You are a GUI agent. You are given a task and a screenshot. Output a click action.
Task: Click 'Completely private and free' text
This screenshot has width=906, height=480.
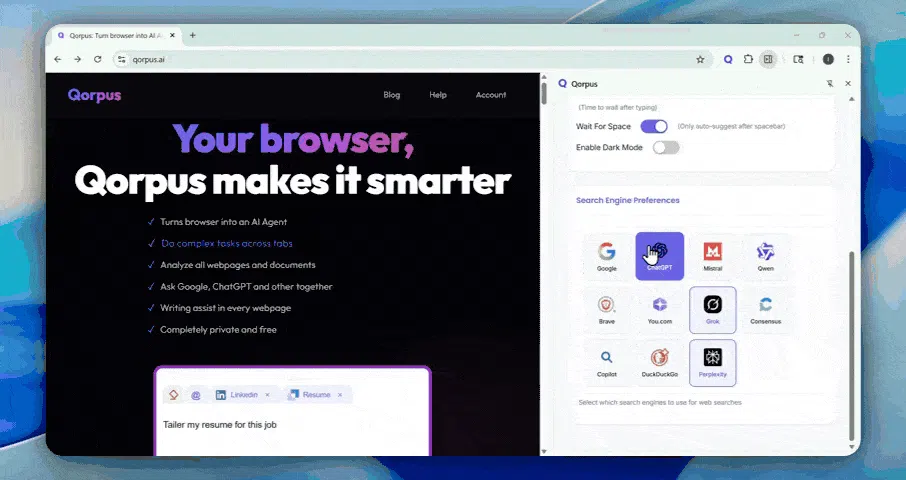click(x=218, y=330)
